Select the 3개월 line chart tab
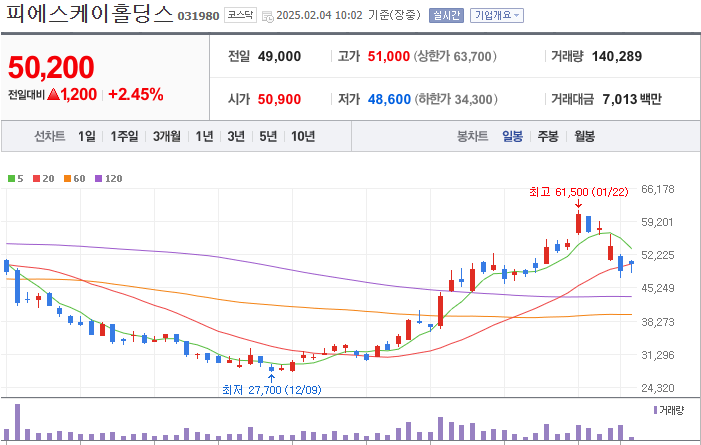Image resolution: width=701 pixels, height=445 pixels. [167, 136]
